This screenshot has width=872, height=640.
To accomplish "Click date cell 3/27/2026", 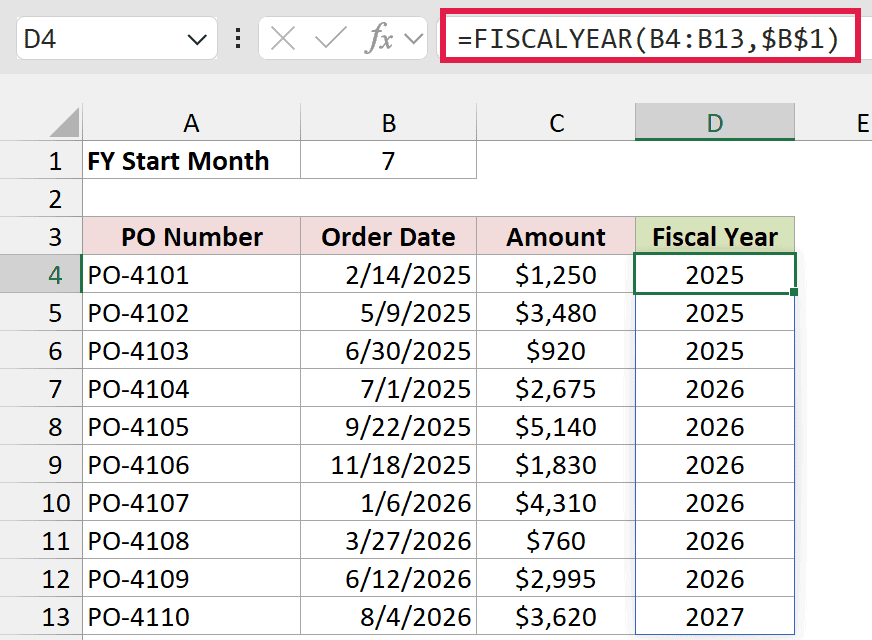I will click(x=389, y=540).
